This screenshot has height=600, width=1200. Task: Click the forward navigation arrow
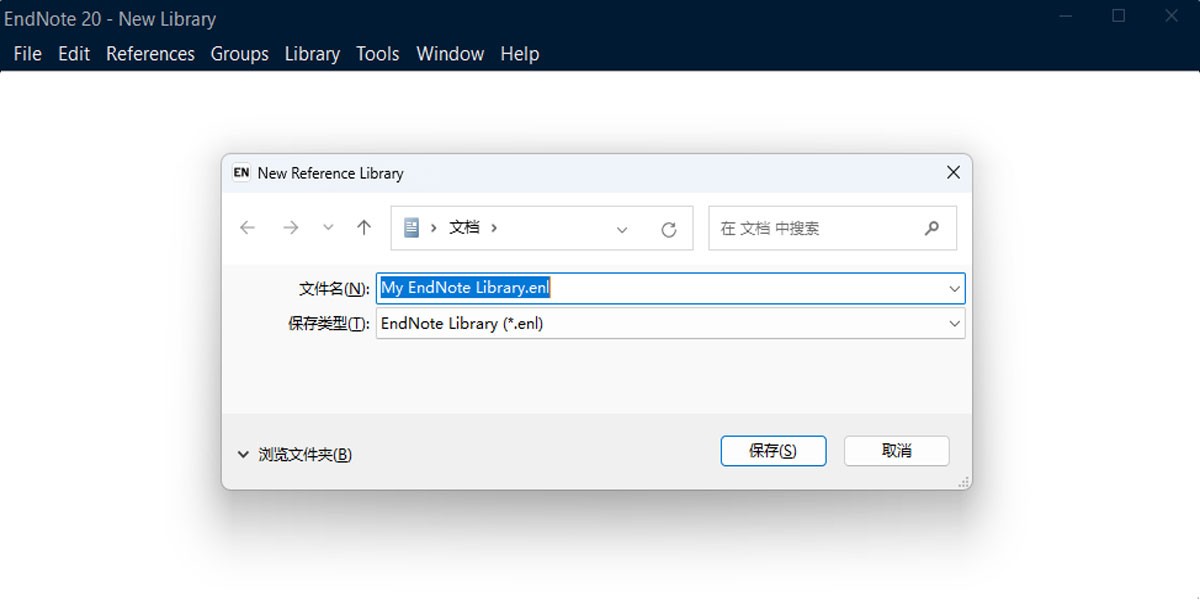click(291, 228)
